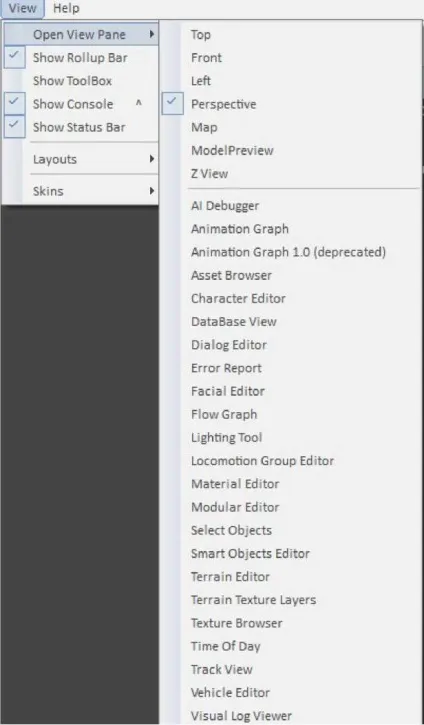Open the ModelPreview pane
This screenshot has height=725, width=424.
291,150
